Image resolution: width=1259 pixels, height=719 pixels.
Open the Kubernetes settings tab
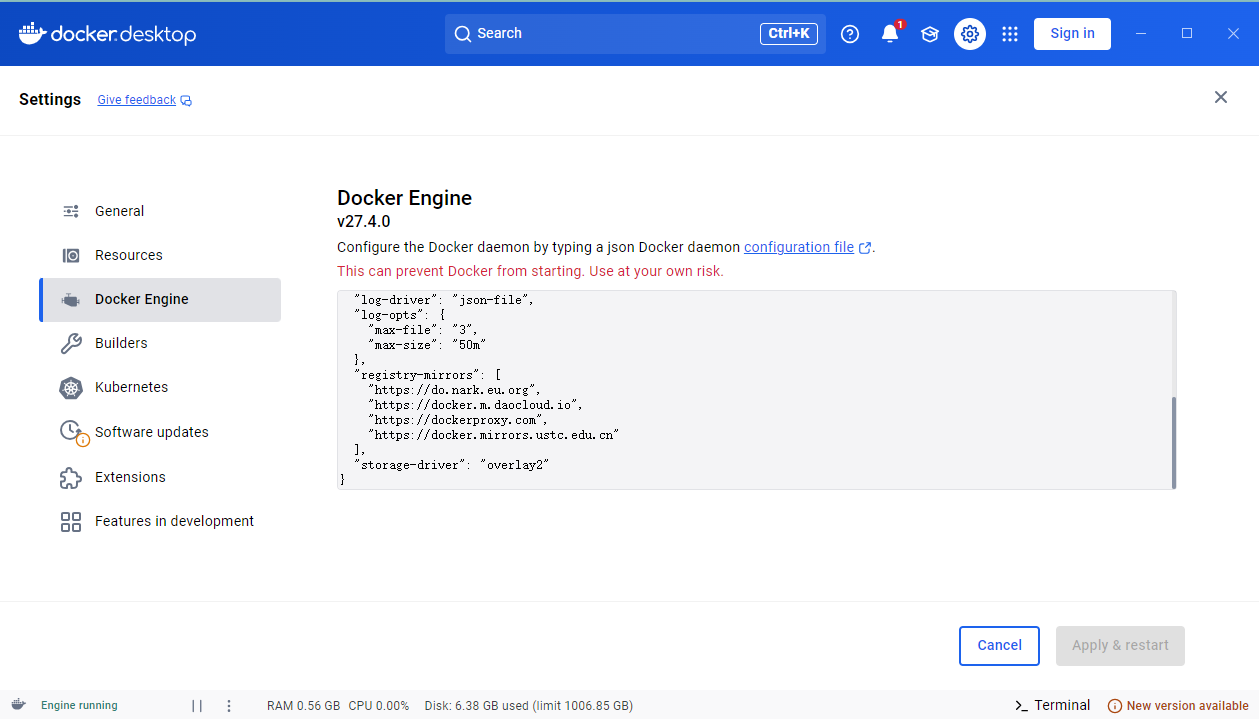point(160,387)
